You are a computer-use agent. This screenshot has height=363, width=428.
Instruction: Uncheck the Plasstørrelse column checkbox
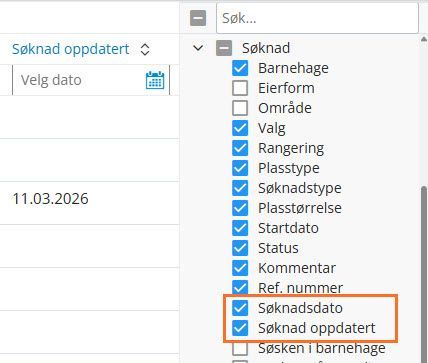[x=240, y=208]
